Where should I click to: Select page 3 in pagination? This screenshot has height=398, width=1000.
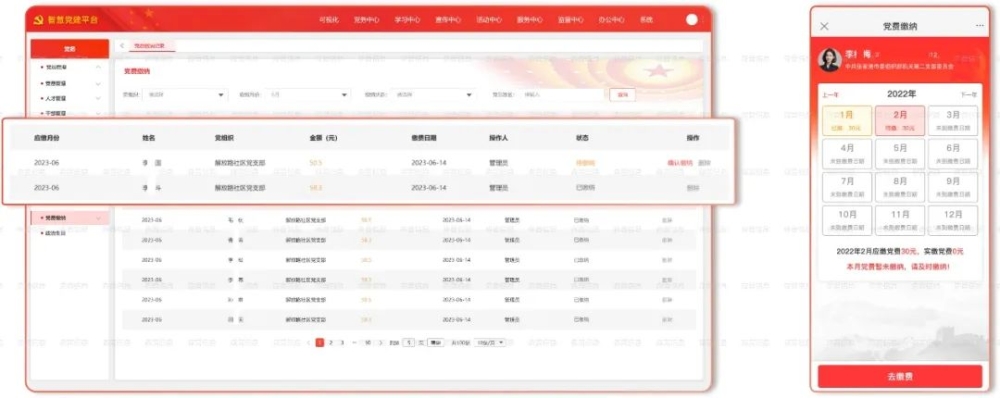coord(342,343)
